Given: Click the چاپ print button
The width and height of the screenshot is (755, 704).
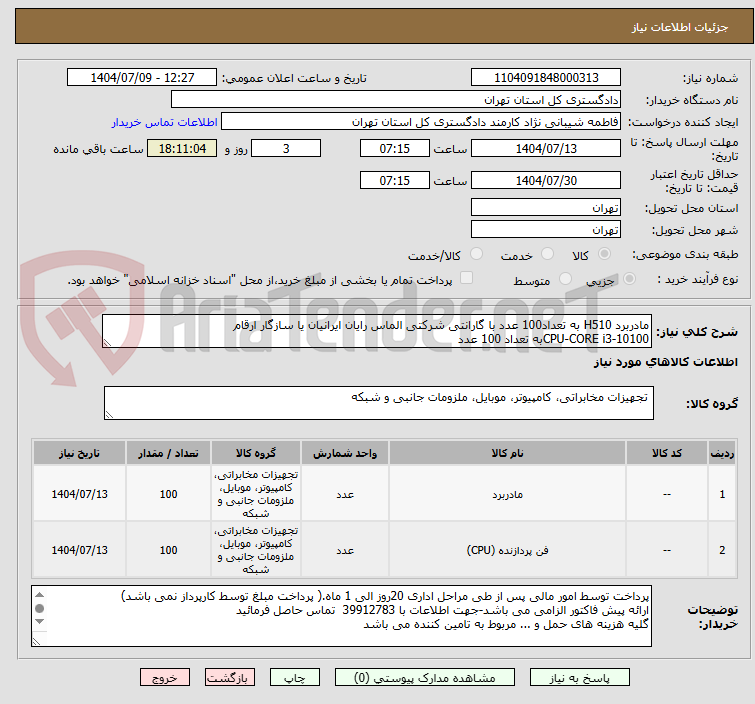Looking at the screenshot, I should point(295,678).
